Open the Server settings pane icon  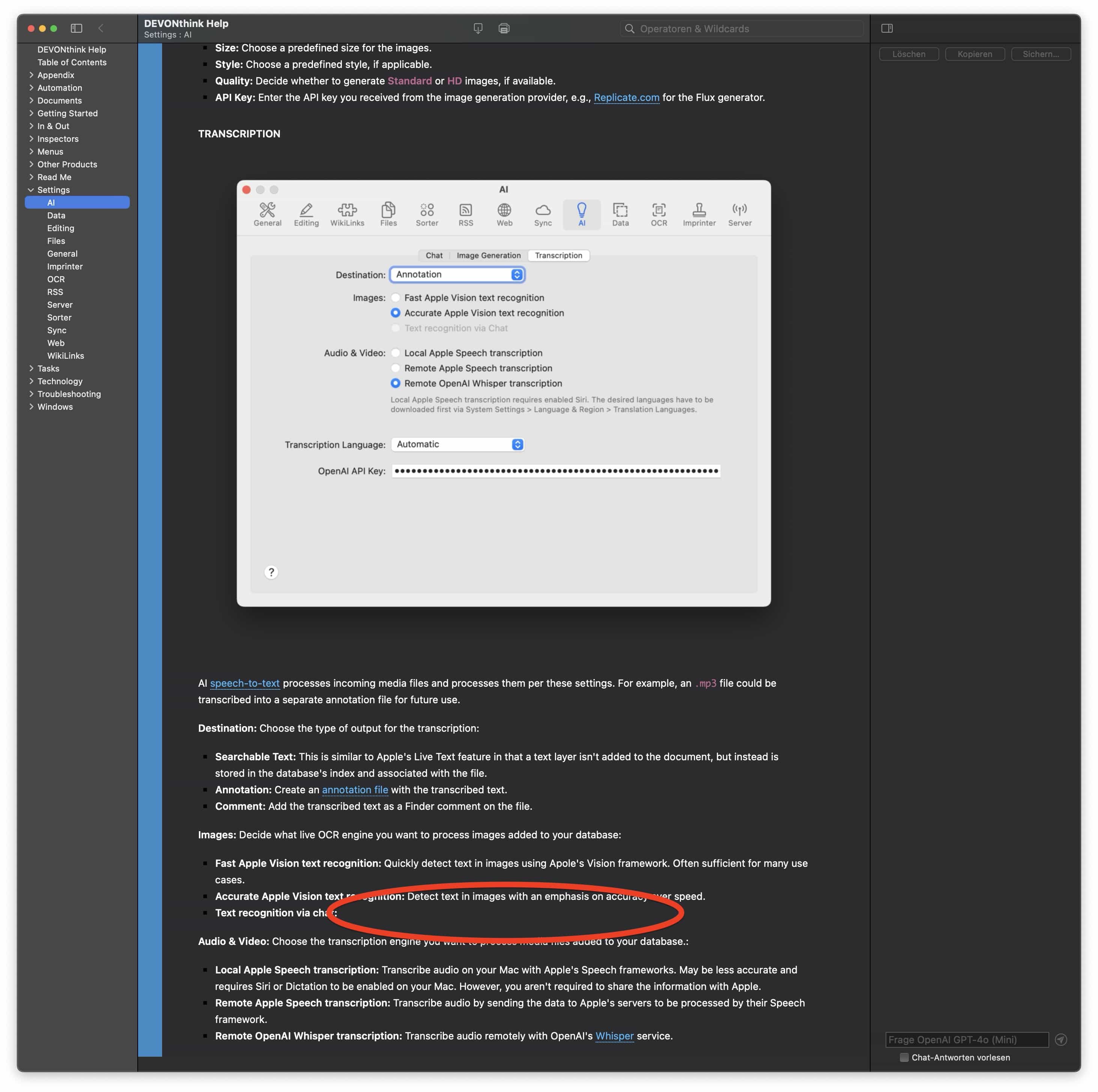740,215
